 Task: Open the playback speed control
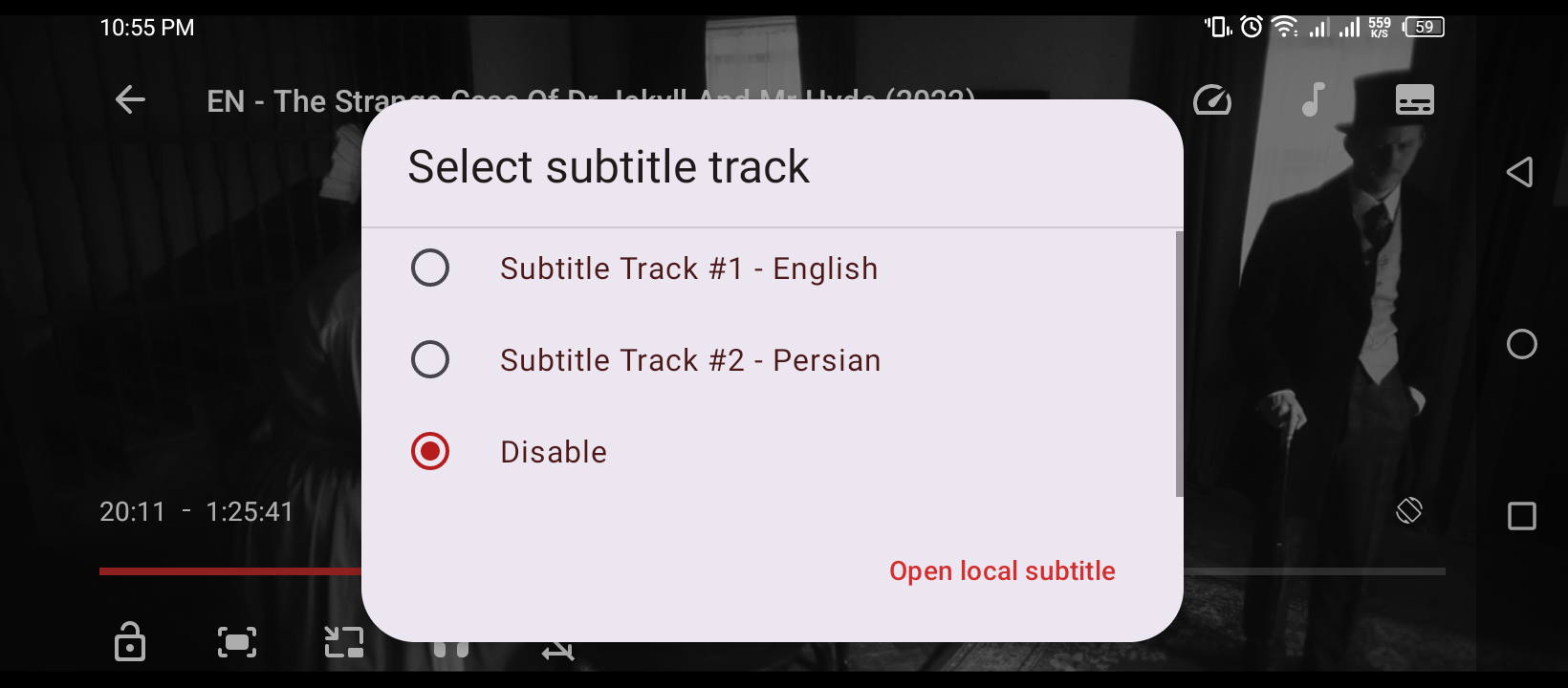point(1212,100)
